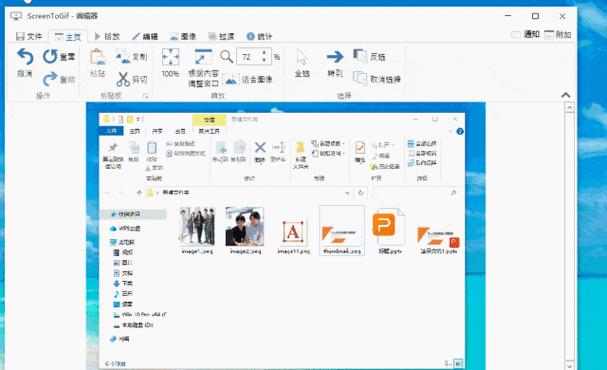Click the Copy (复制) icon in ScreenToGif

coord(123,57)
